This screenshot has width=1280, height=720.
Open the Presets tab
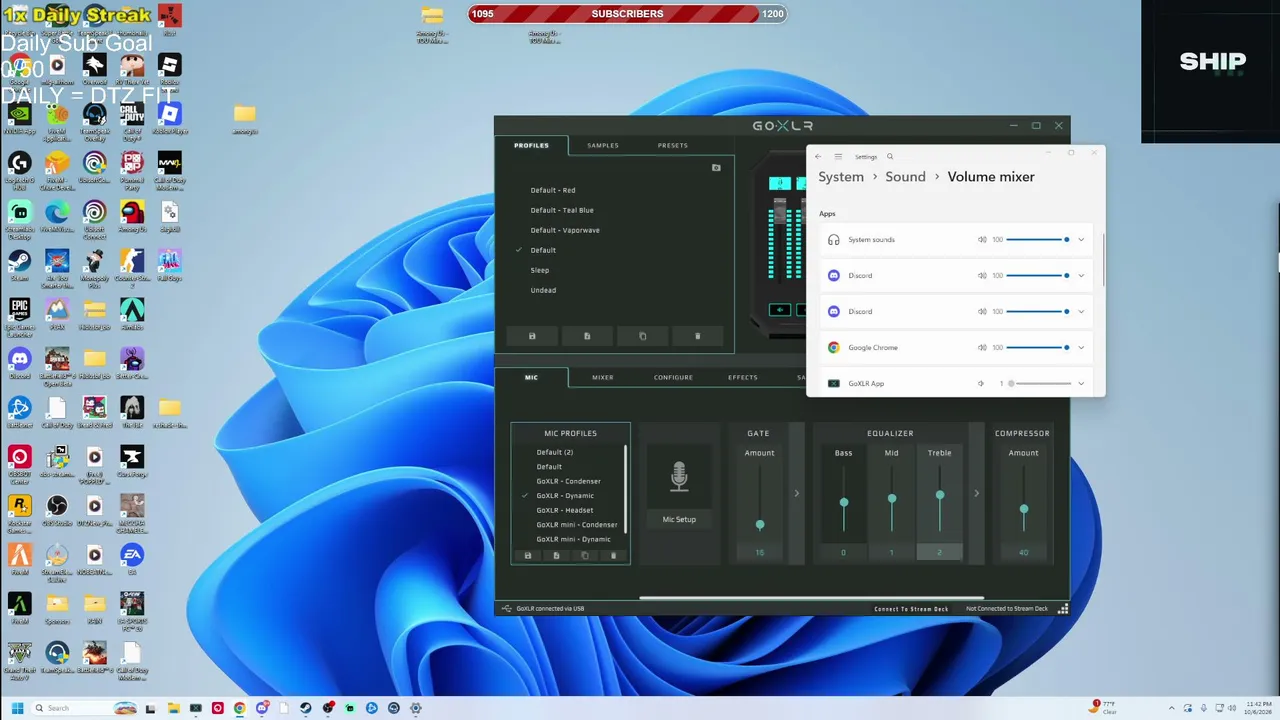673,146
